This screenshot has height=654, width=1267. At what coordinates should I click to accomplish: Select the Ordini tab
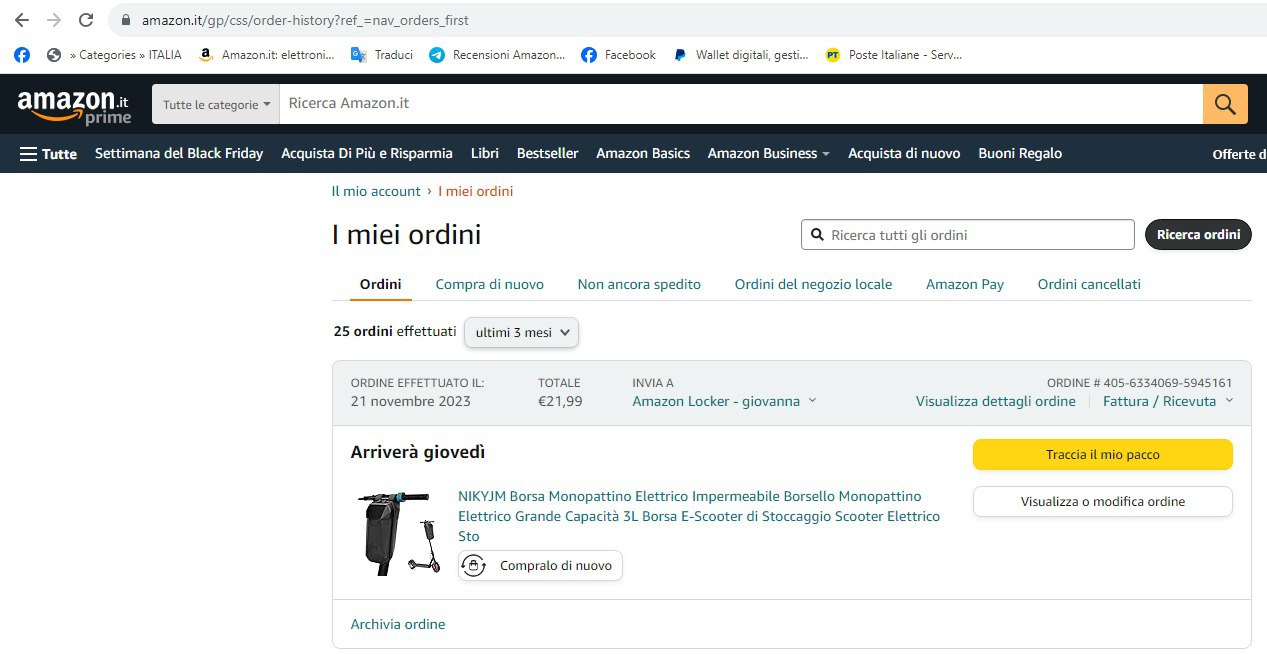click(381, 284)
